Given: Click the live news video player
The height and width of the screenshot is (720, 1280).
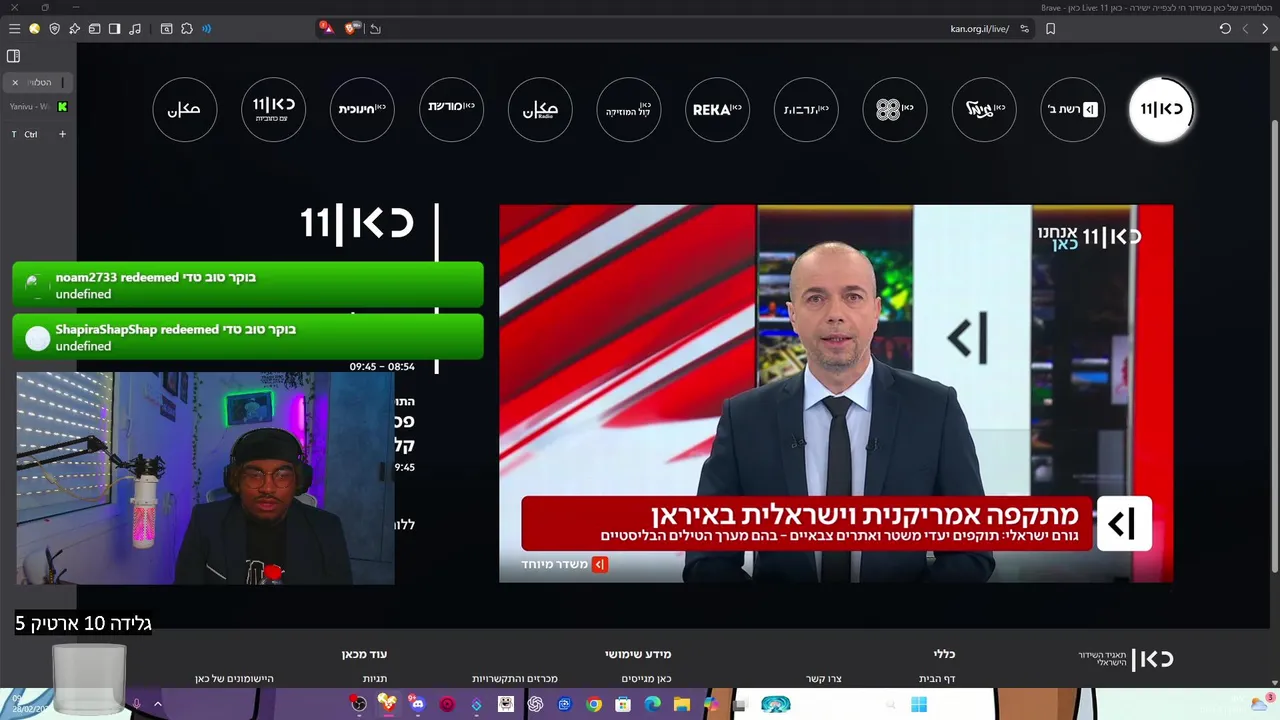Looking at the screenshot, I should [836, 393].
